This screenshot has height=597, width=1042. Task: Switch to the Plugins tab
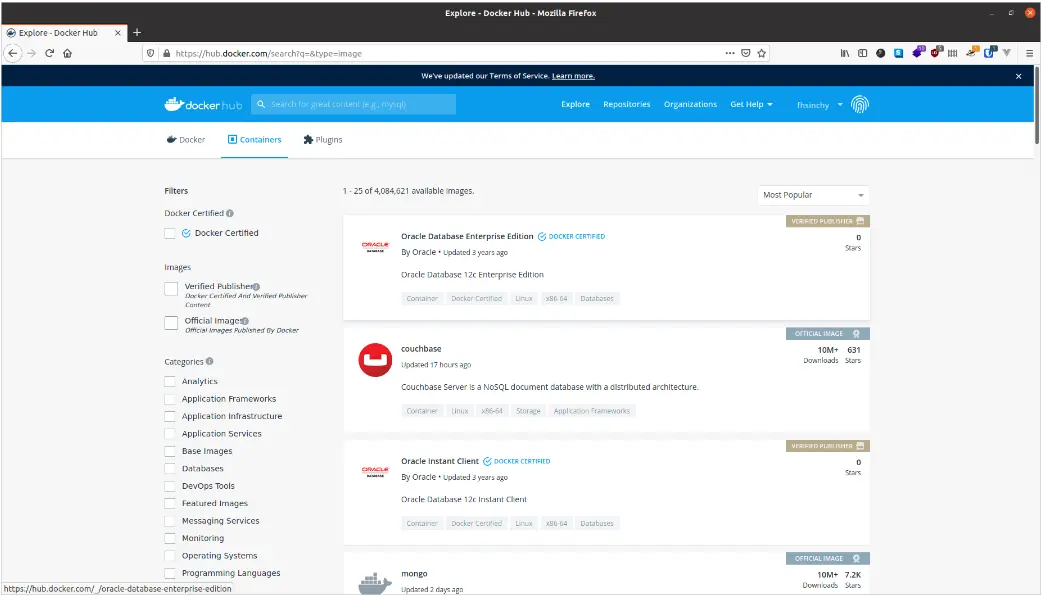[x=322, y=140]
